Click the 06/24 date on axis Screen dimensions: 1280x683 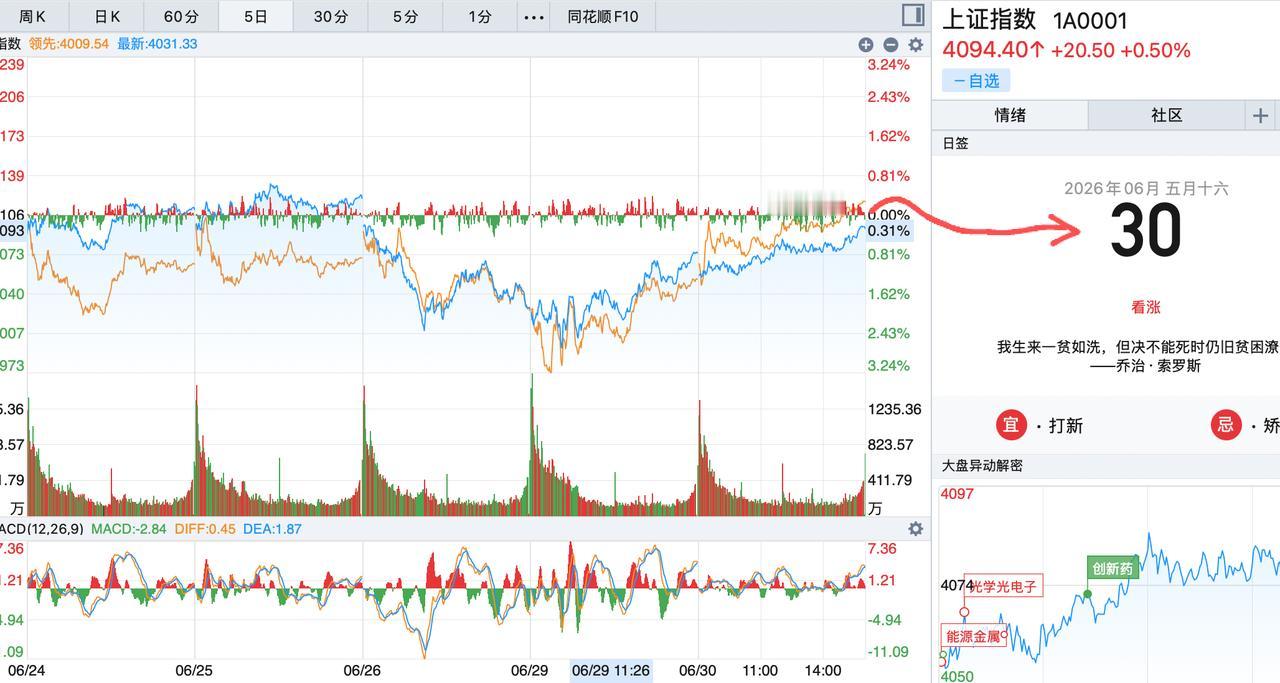coord(27,670)
